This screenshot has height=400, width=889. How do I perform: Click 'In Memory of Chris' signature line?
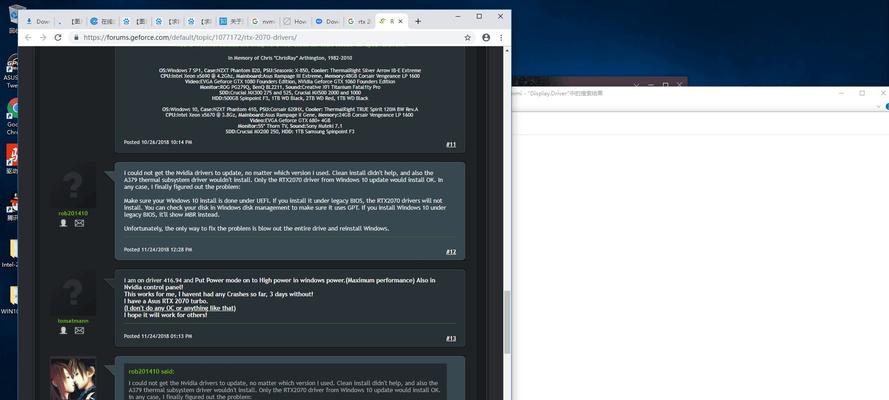290,57
